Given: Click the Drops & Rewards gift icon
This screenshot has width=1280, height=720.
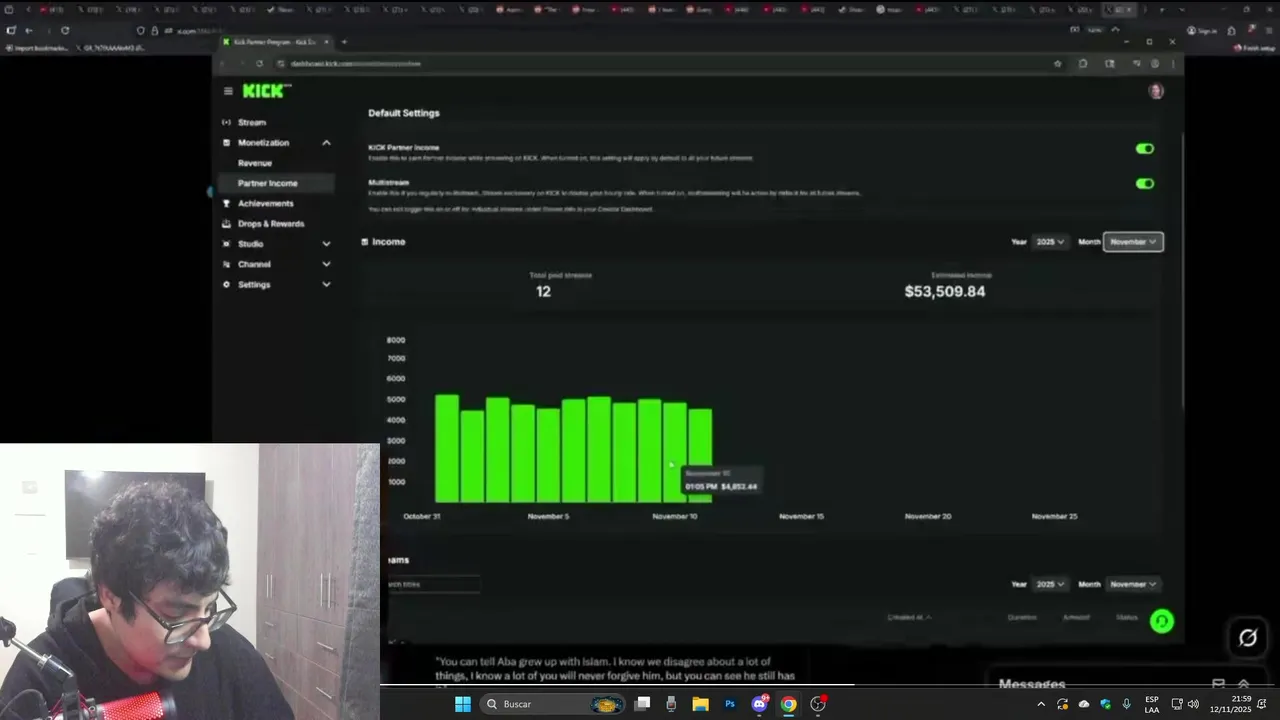Looking at the screenshot, I should pyautogui.click(x=226, y=224).
